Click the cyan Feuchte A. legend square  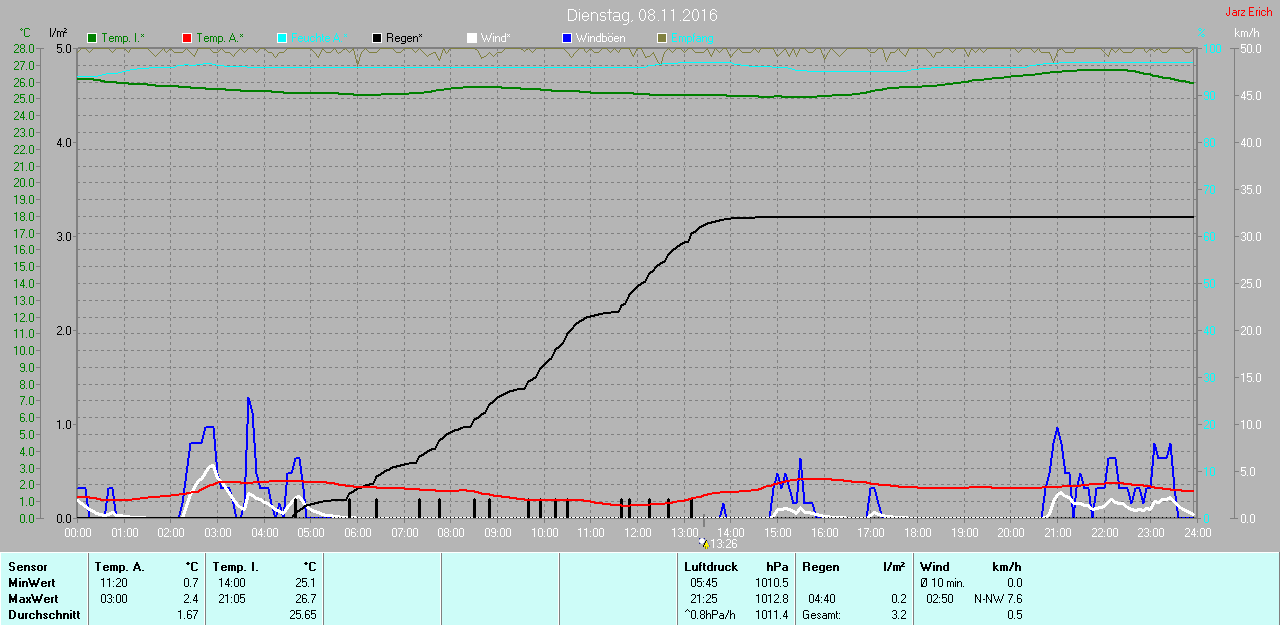click(x=282, y=38)
